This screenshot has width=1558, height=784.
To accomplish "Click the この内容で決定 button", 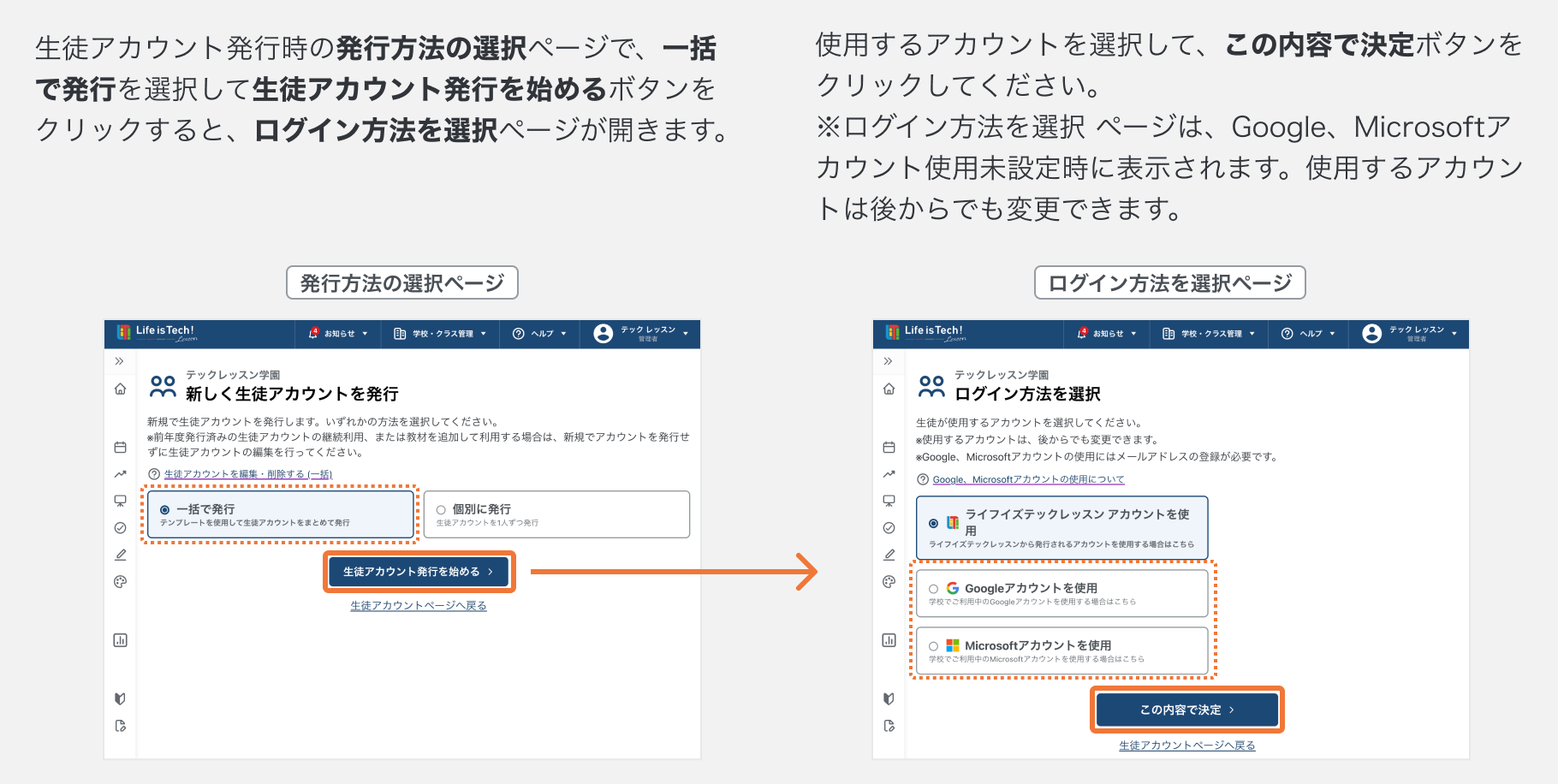I will [x=1186, y=710].
